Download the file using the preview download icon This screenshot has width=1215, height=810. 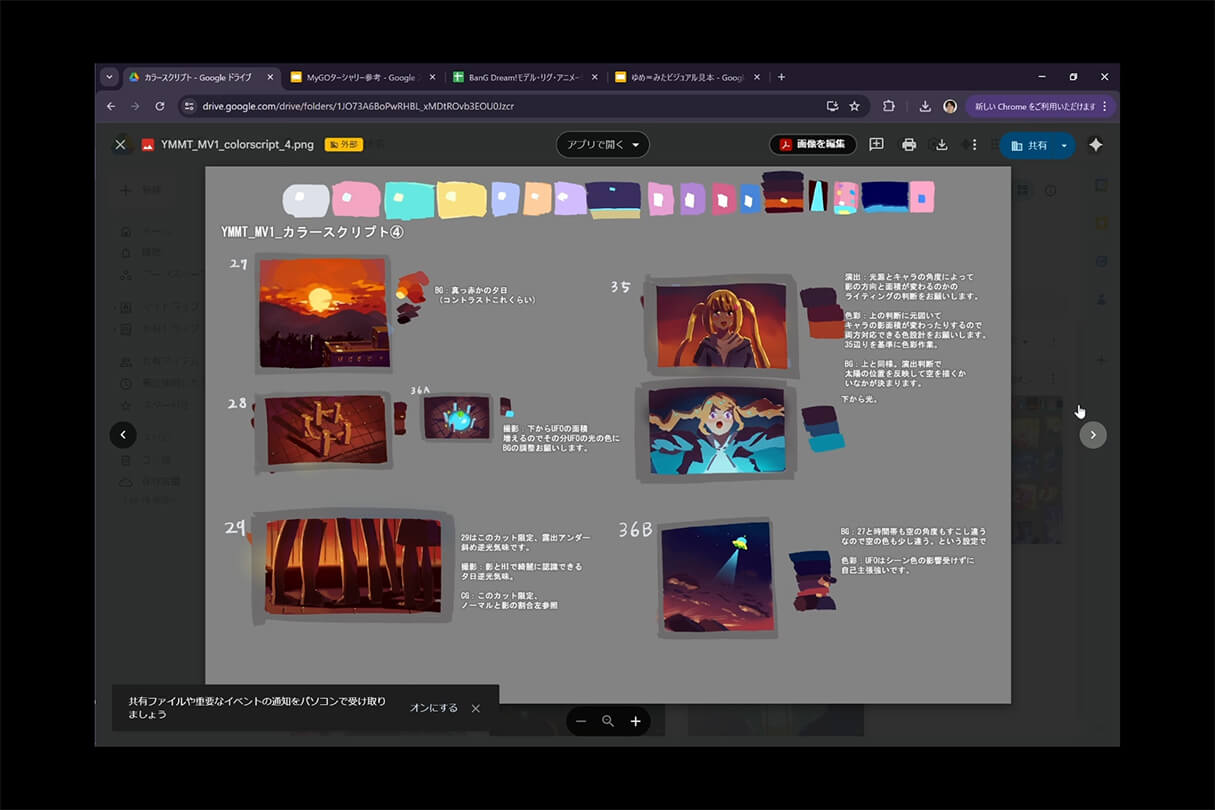[941, 145]
